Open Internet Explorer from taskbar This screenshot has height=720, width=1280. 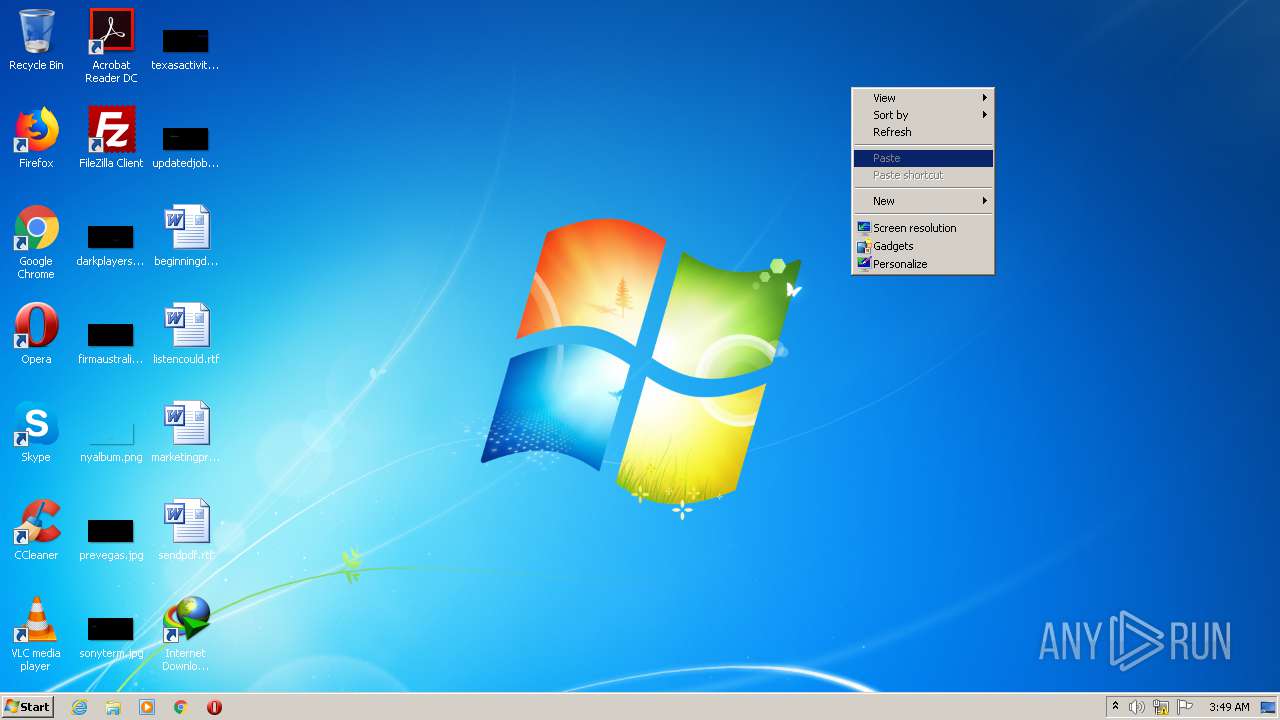click(x=79, y=707)
